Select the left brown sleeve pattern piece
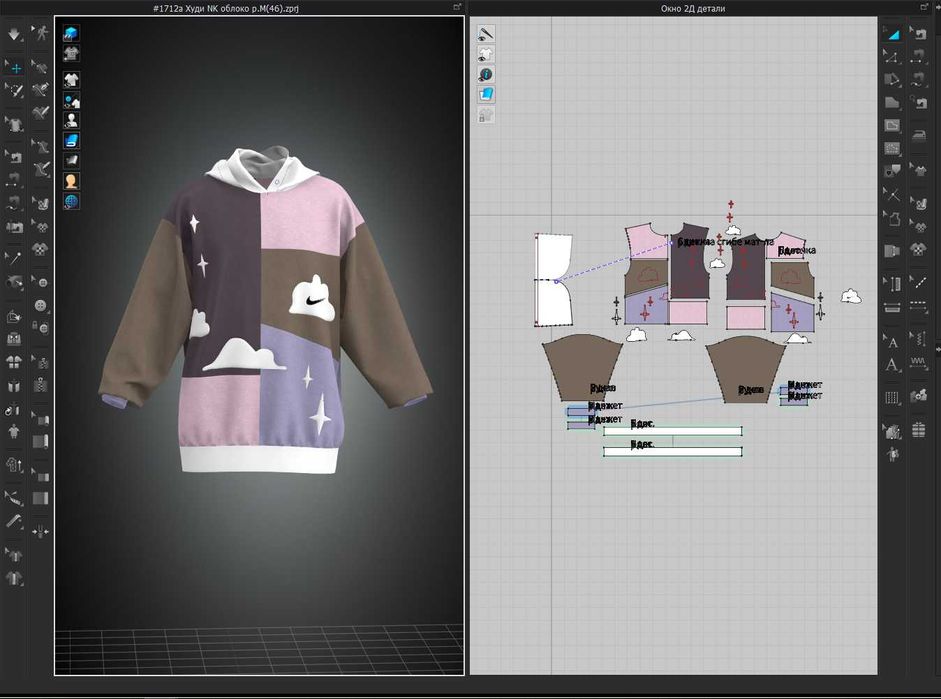This screenshot has width=941, height=699. 581,367
